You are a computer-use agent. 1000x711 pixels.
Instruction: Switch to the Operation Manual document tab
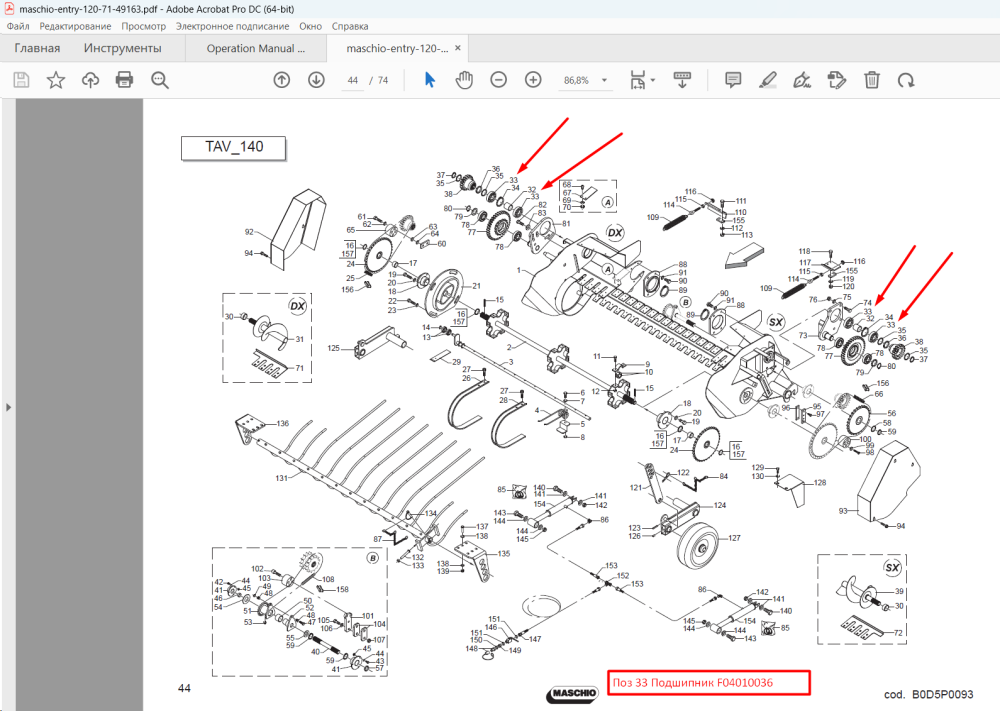tap(256, 48)
